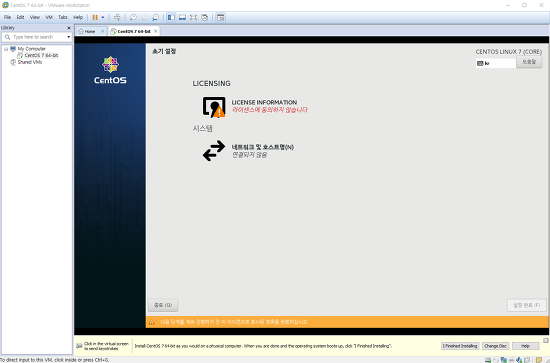Toggle the thumbnail bar view

point(182,17)
